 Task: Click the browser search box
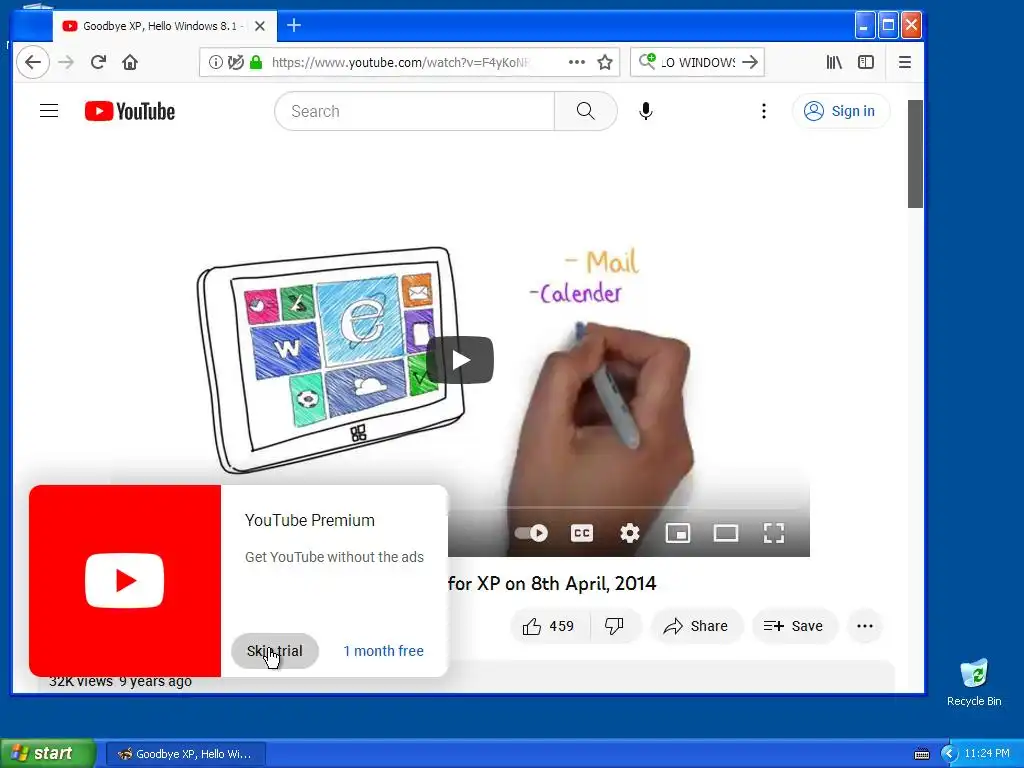(697, 62)
